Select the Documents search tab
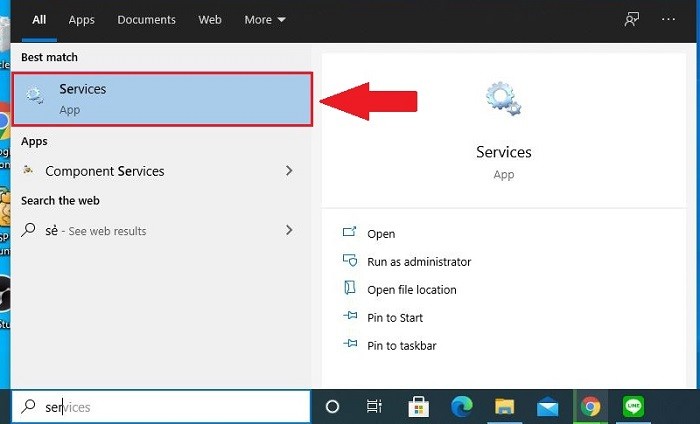The height and width of the screenshot is (424, 700). pos(146,19)
